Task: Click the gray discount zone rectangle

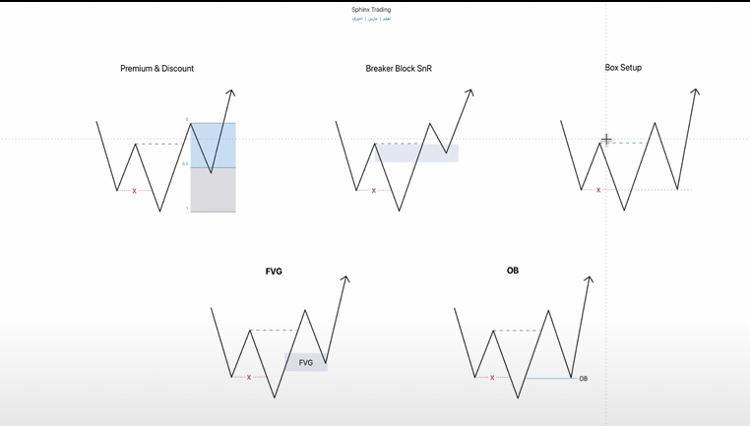Action: (x=213, y=190)
